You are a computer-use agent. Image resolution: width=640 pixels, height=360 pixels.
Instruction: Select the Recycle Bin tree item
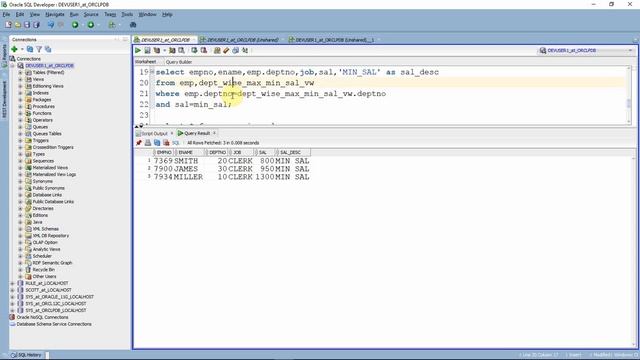tap(43, 270)
